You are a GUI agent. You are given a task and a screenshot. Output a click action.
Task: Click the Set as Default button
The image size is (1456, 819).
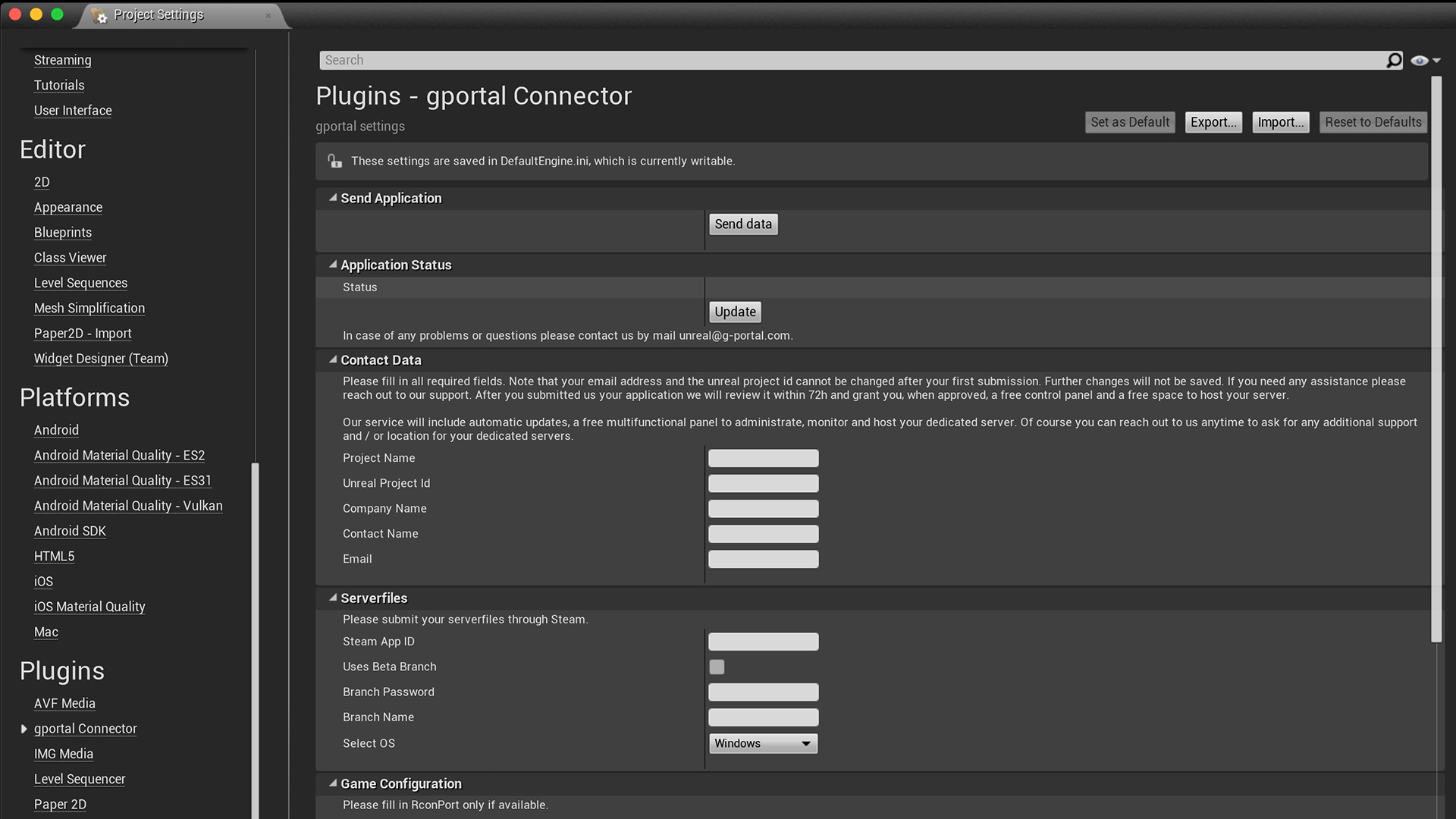(1130, 122)
